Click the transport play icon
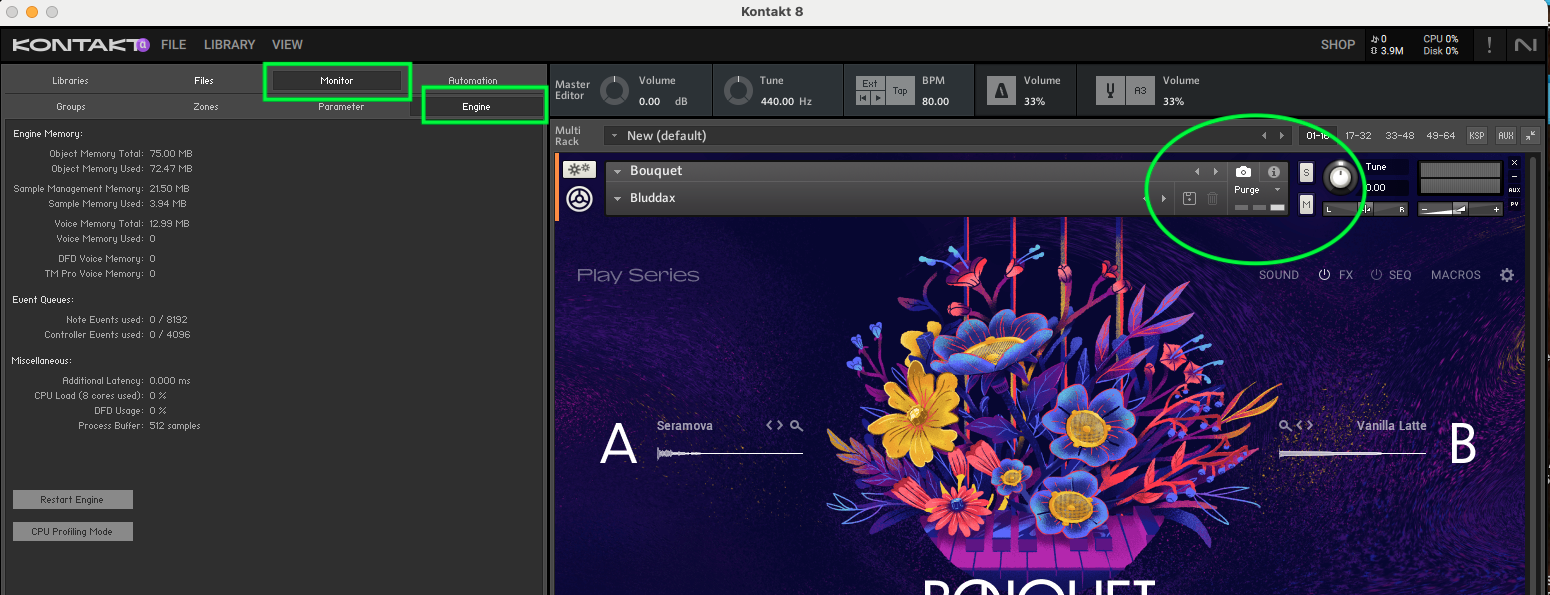The image size is (1550, 595). click(x=877, y=98)
